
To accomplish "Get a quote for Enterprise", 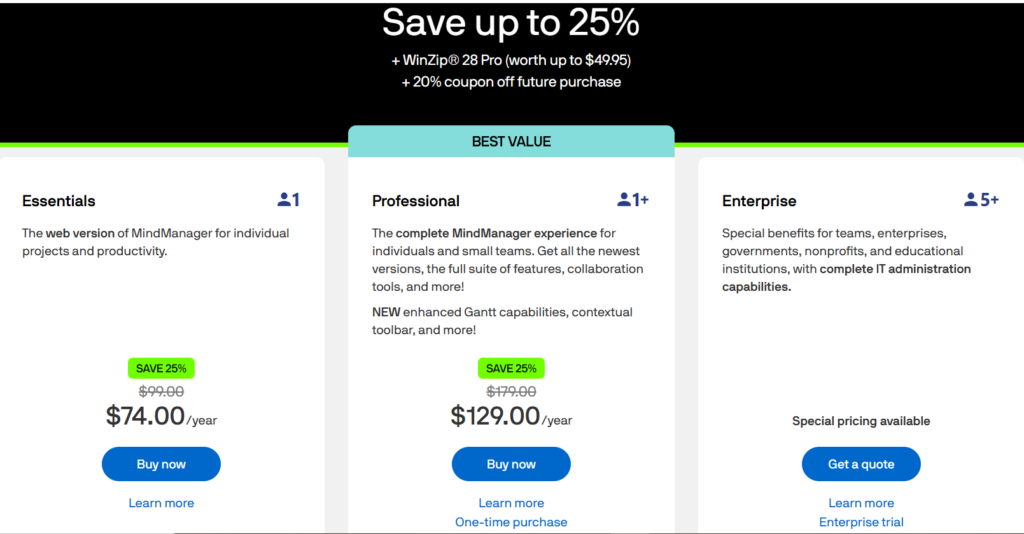I will (861, 464).
